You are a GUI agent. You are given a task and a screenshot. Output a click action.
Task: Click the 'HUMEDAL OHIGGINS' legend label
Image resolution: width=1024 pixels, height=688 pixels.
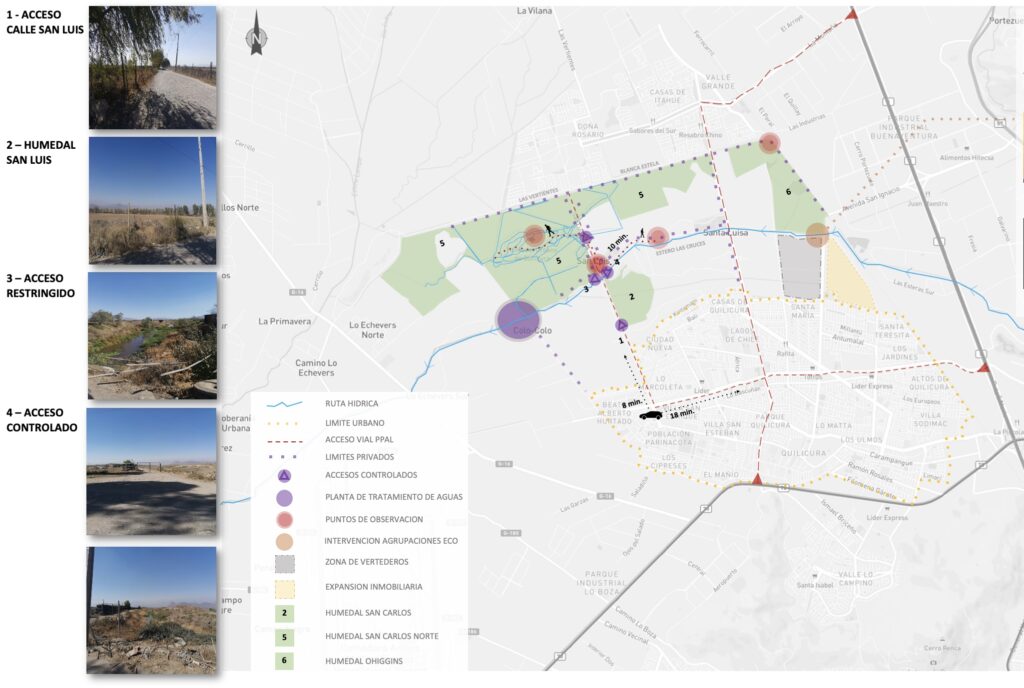pyautogui.click(x=364, y=661)
